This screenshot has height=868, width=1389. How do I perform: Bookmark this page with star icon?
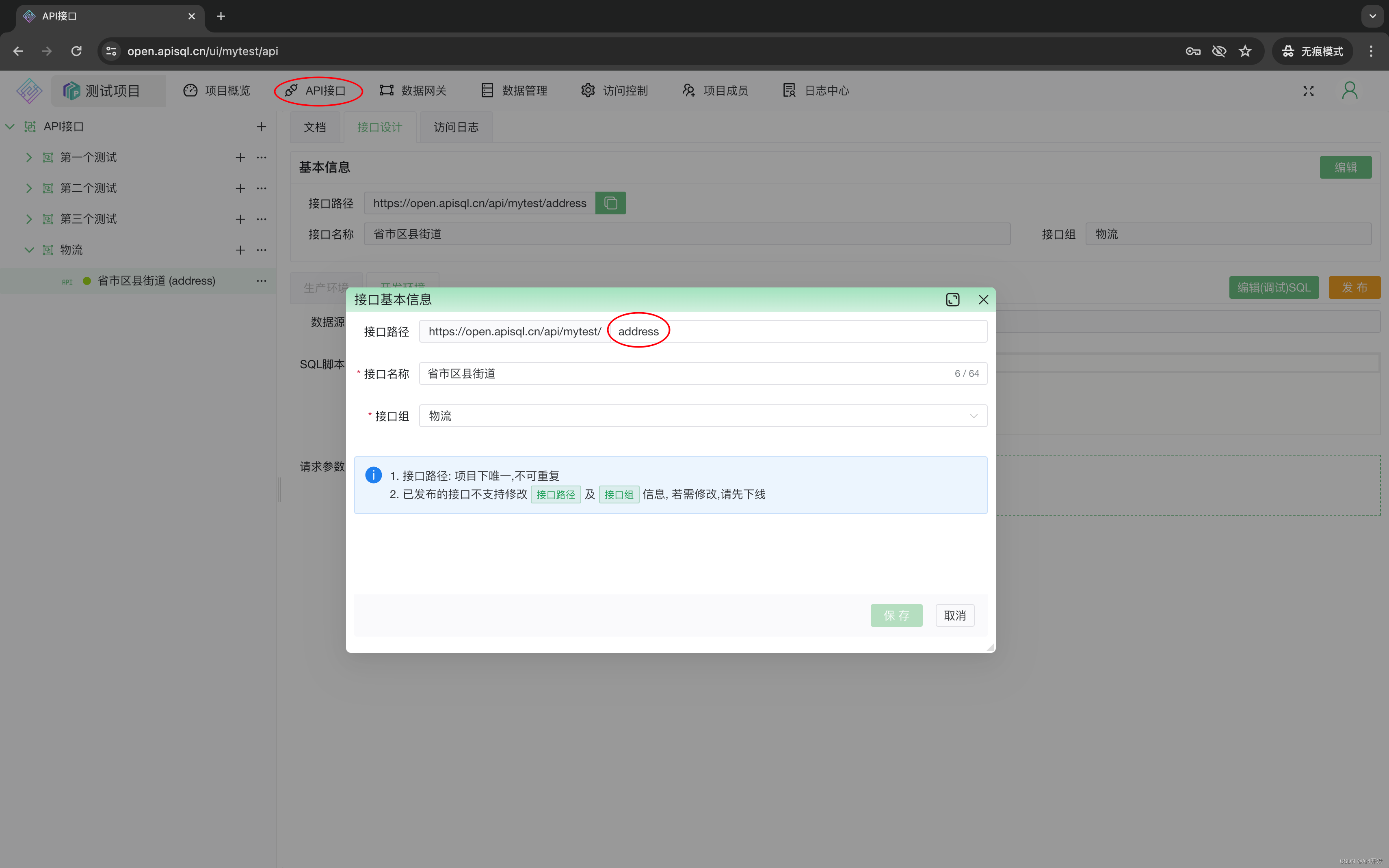click(x=1245, y=51)
